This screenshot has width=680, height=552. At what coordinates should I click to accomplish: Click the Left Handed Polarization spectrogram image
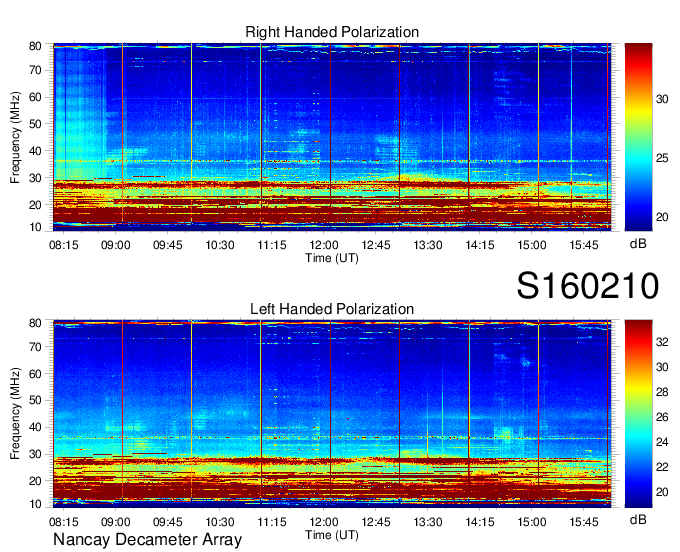tap(332, 414)
